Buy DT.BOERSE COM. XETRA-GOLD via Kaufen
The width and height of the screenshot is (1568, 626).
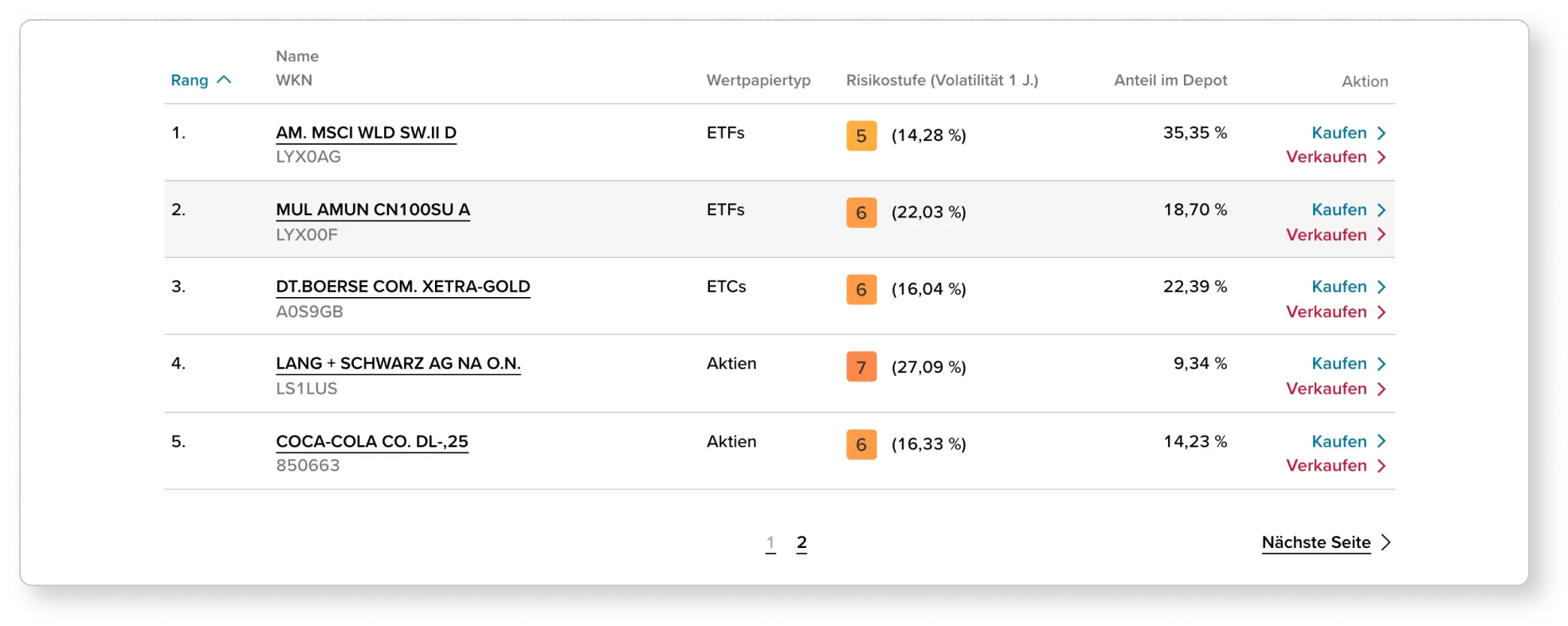pos(1347,287)
